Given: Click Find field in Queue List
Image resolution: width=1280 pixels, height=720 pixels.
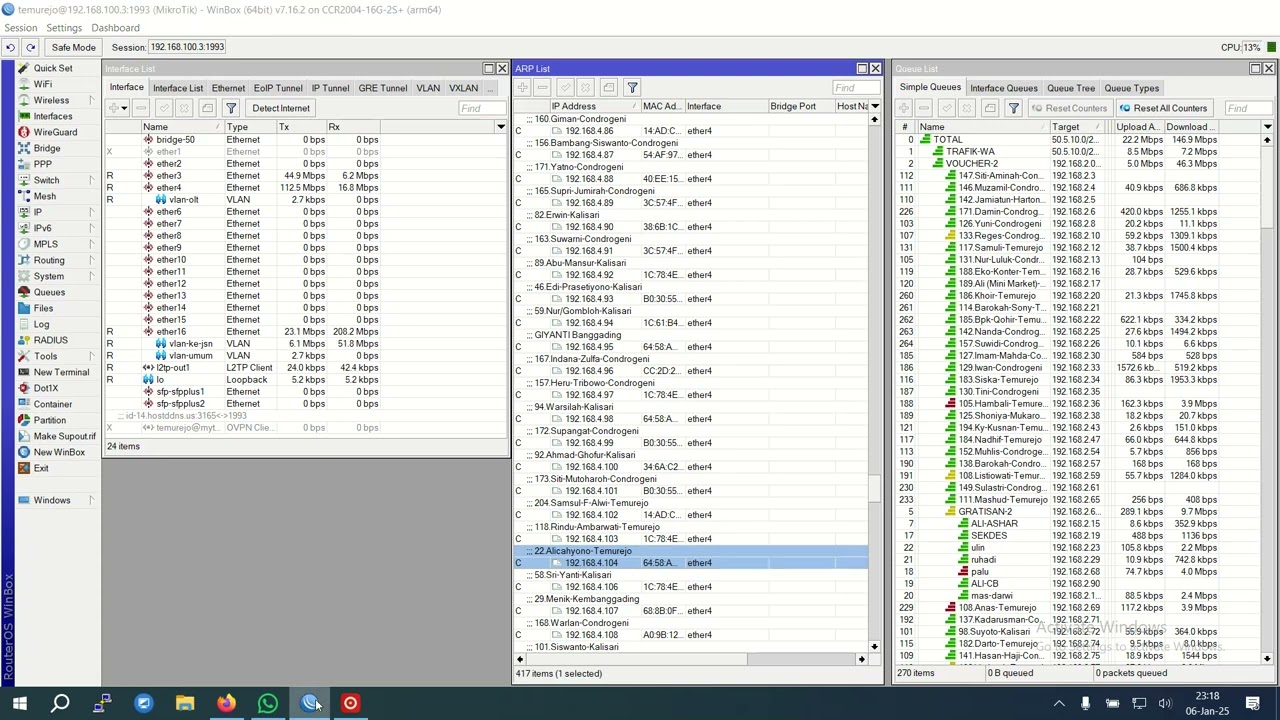Looking at the screenshot, I should click(1249, 108).
